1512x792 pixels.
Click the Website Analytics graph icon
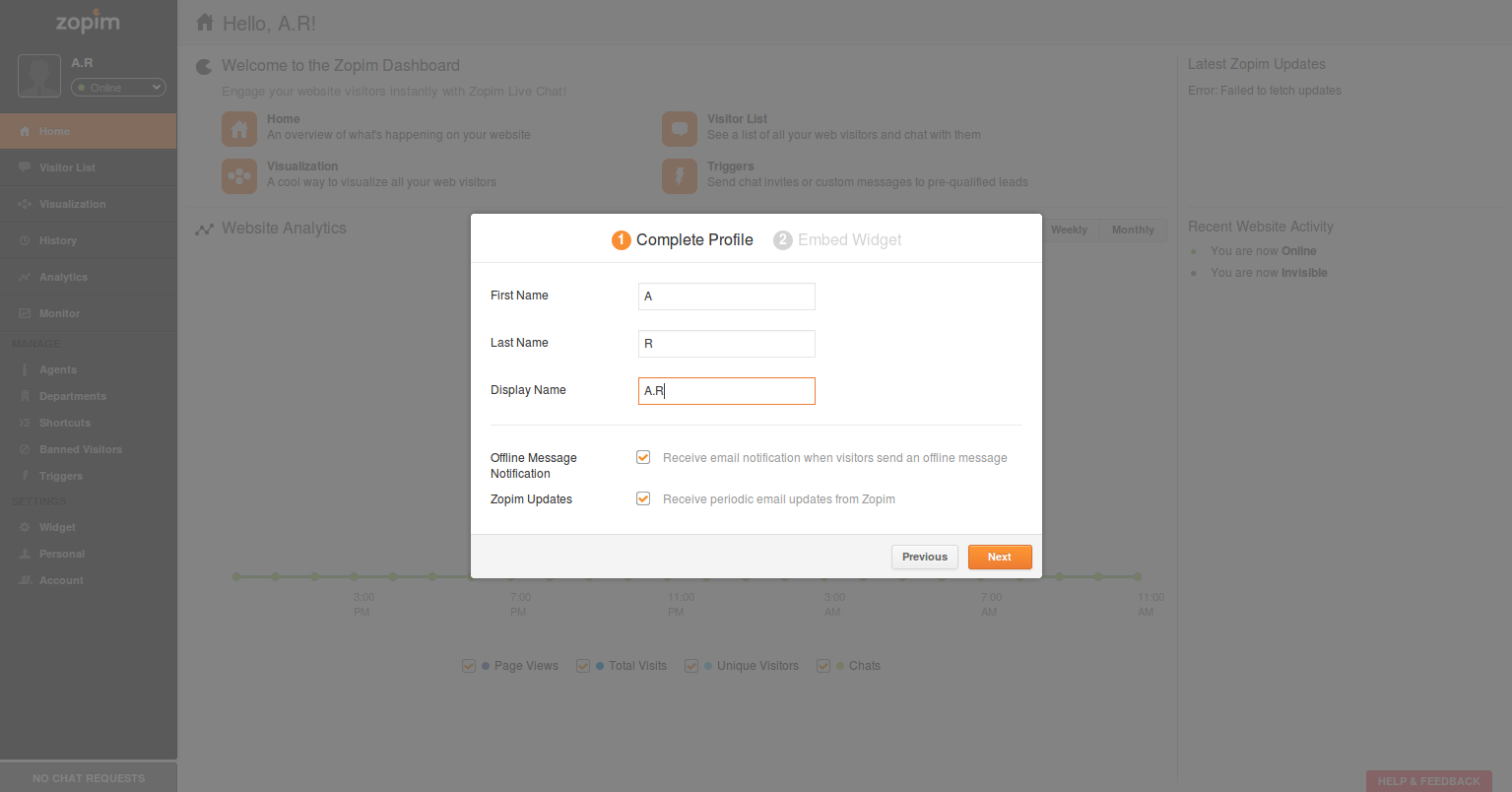[x=204, y=230]
